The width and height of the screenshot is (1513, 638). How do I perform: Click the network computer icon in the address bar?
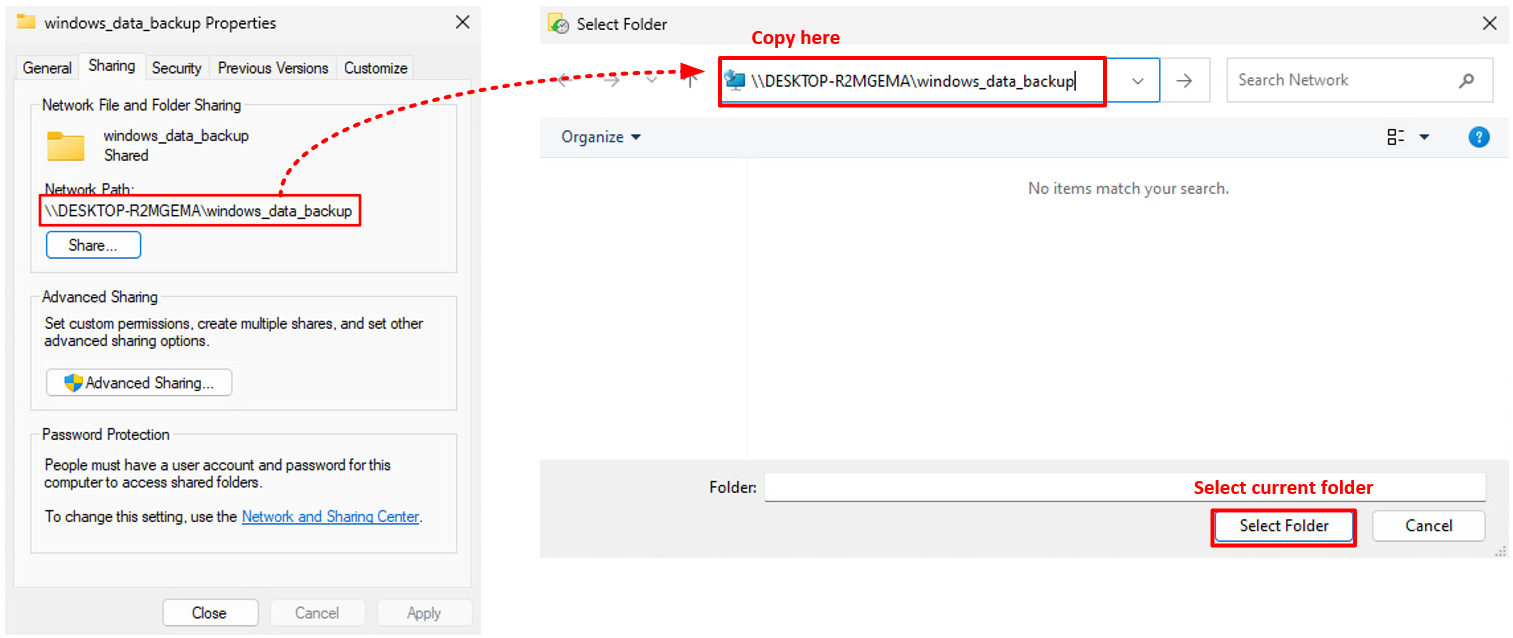(737, 80)
